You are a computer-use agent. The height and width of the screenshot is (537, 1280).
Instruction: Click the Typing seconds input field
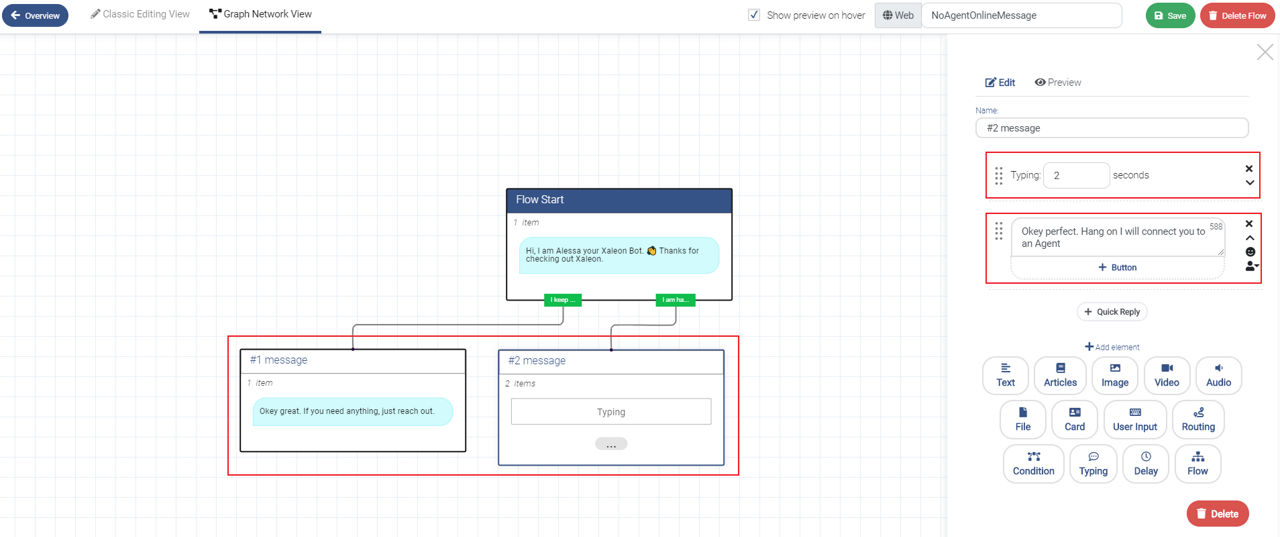1076,175
